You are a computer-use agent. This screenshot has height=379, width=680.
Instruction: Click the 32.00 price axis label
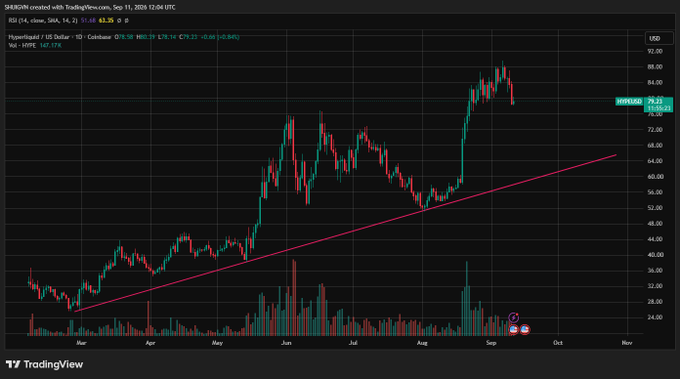[655, 286]
